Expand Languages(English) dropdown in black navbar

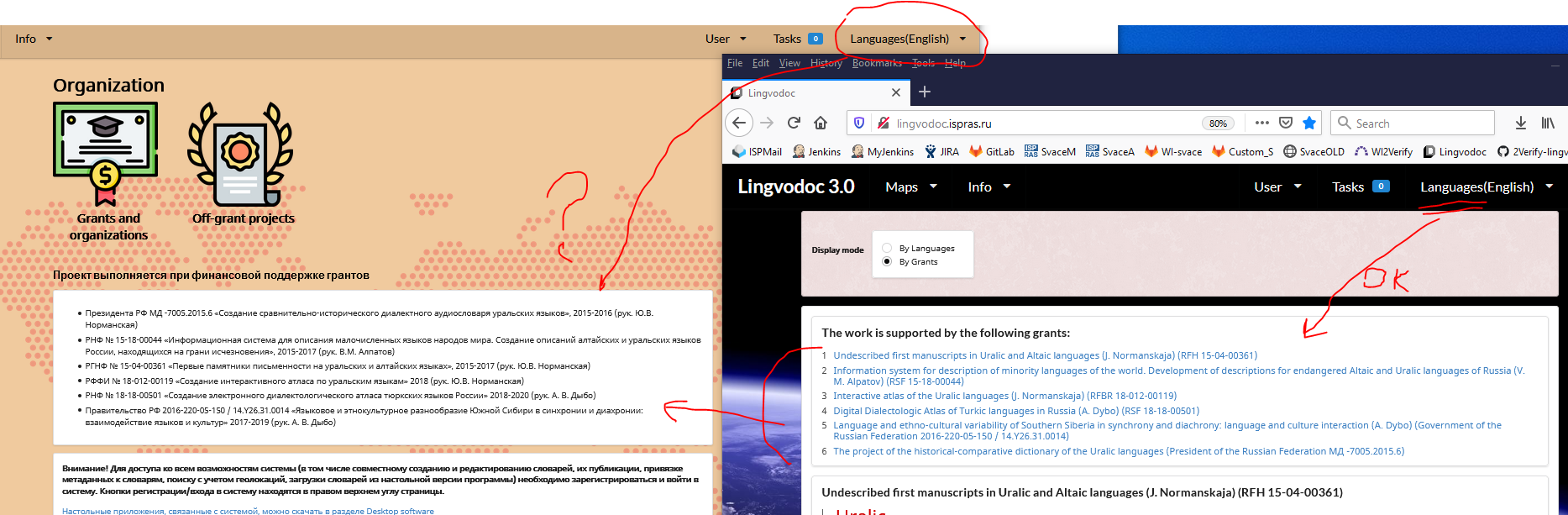[x=1486, y=187]
